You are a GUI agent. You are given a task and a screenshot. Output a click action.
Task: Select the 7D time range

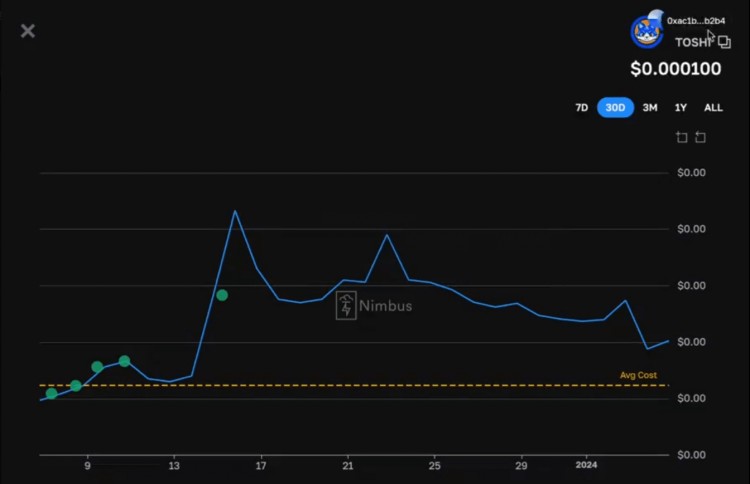tap(581, 107)
